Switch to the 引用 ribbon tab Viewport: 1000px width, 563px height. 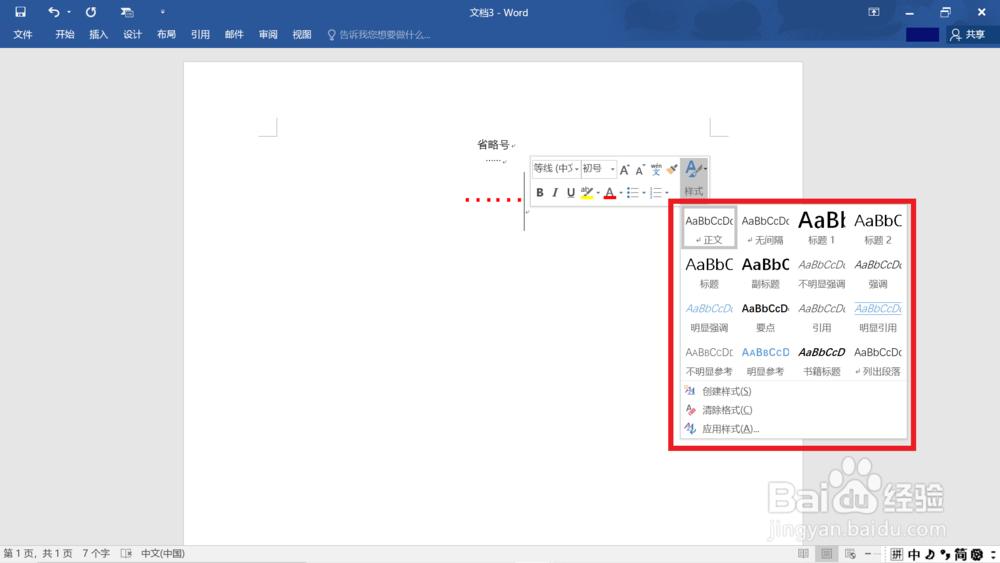[x=200, y=34]
